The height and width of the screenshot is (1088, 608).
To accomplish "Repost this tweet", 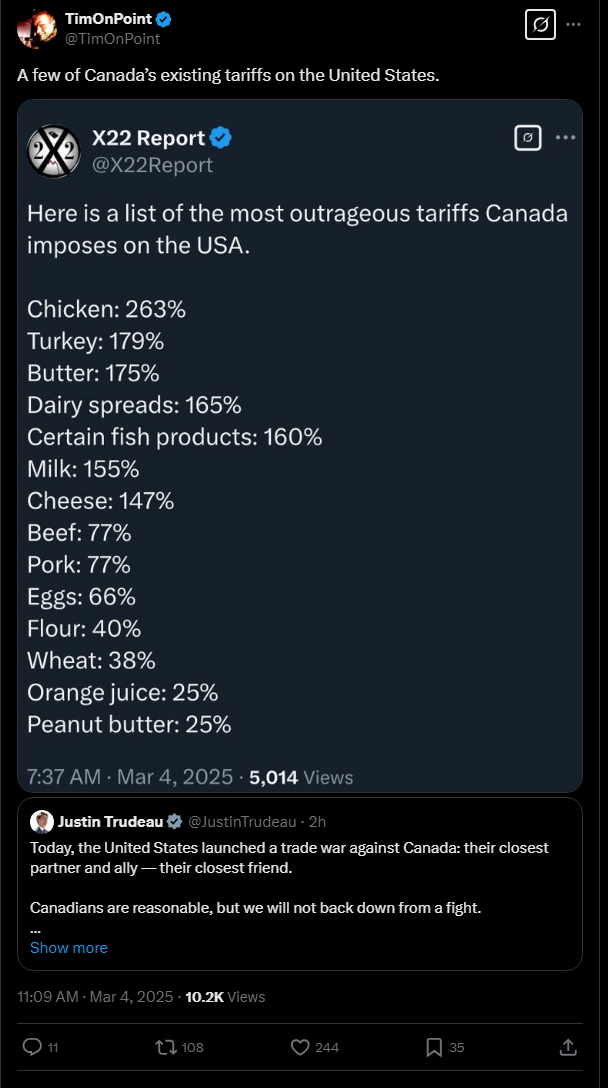I will (165, 1047).
